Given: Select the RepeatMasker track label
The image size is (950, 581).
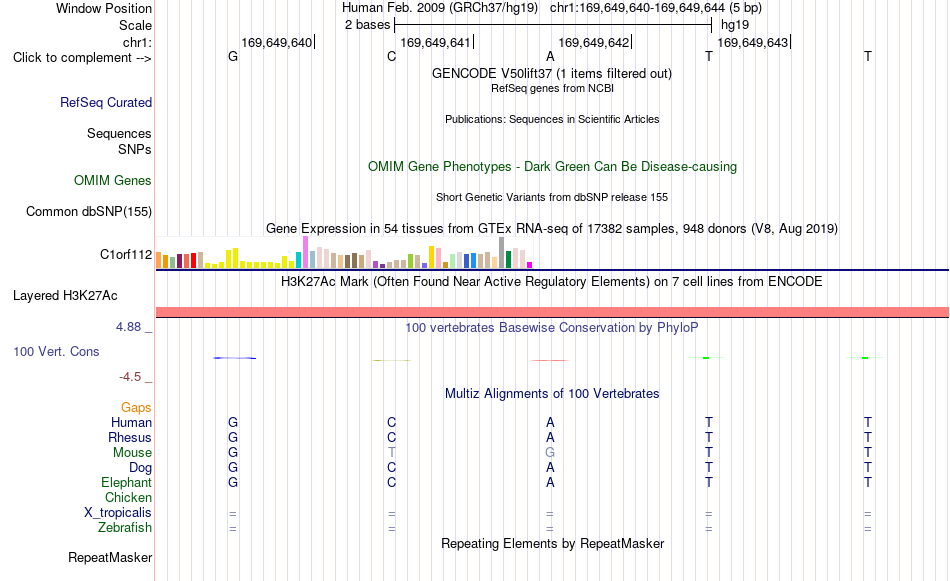Looking at the screenshot, I should tap(110, 557).
